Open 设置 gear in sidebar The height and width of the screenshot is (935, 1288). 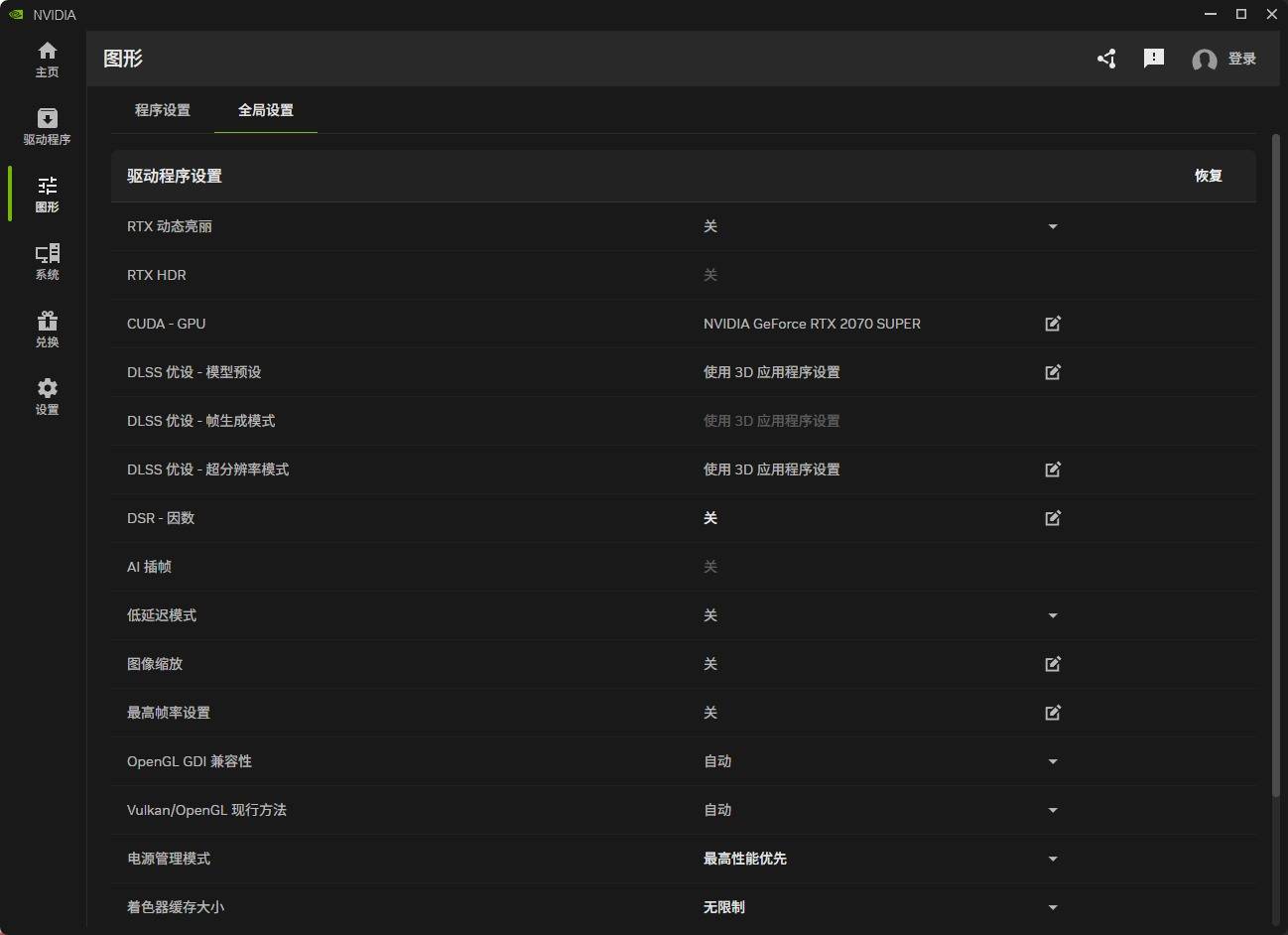pyautogui.click(x=47, y=396)
